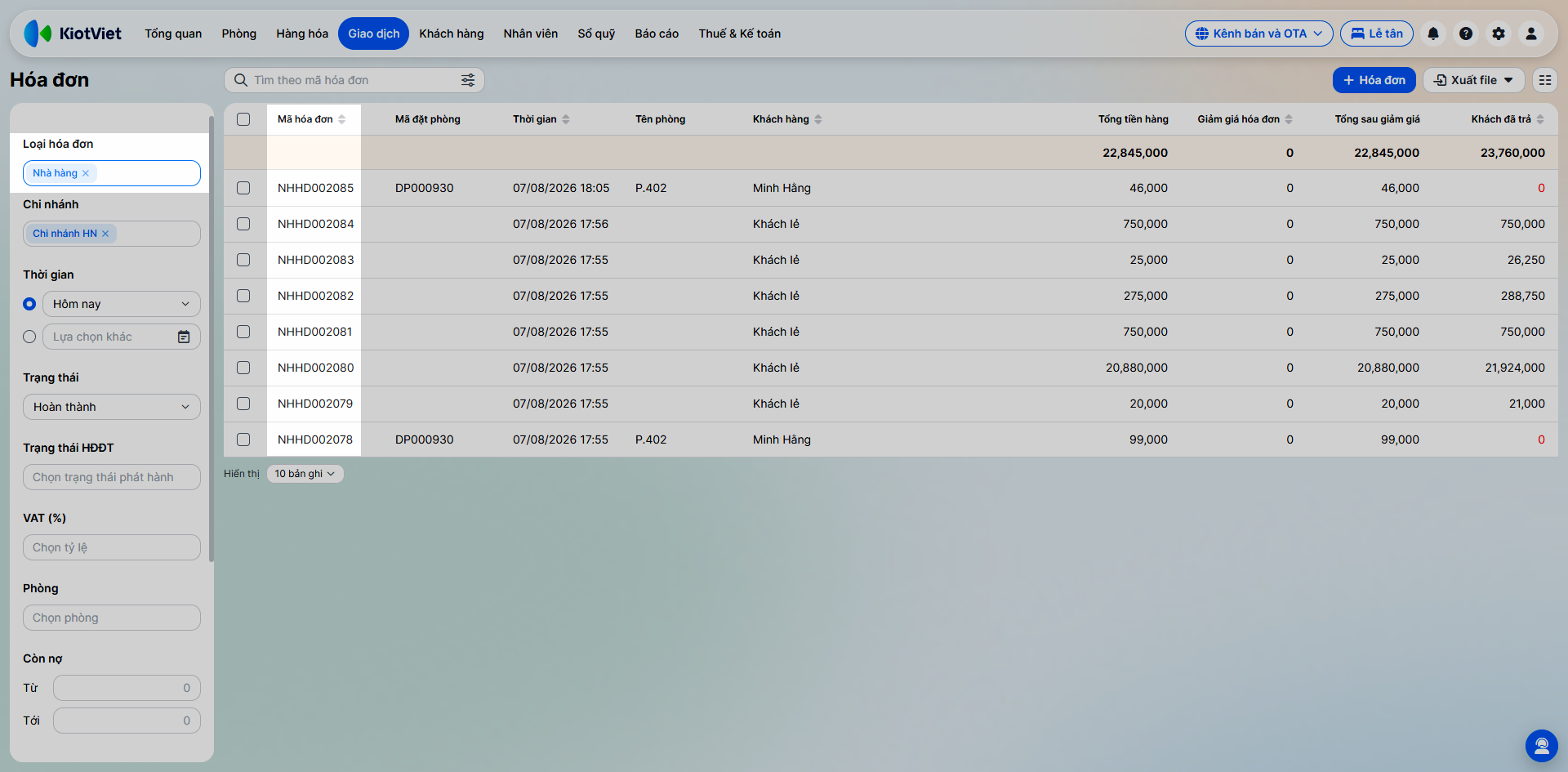Expand the Hoàn thành status dropdown
Image resolution: width=1568 pixels, height=772 pixels.
coord(112,407)
